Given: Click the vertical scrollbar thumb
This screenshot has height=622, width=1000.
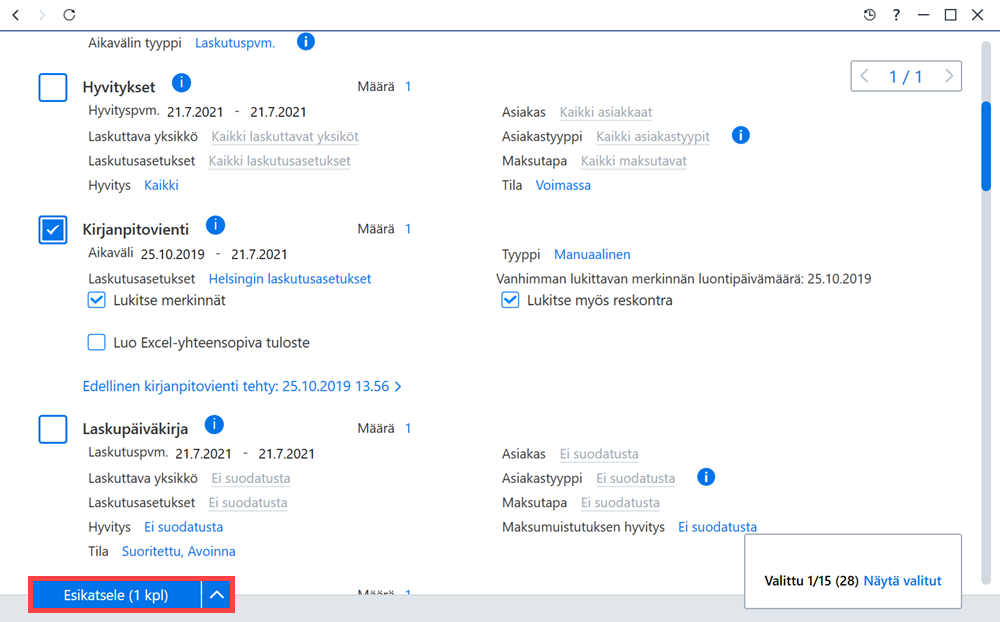Looking at the screenshot, I should click(x=986, y=146).
